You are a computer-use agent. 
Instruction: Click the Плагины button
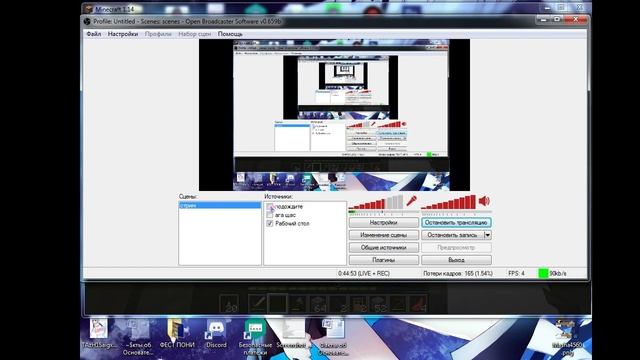383,260
